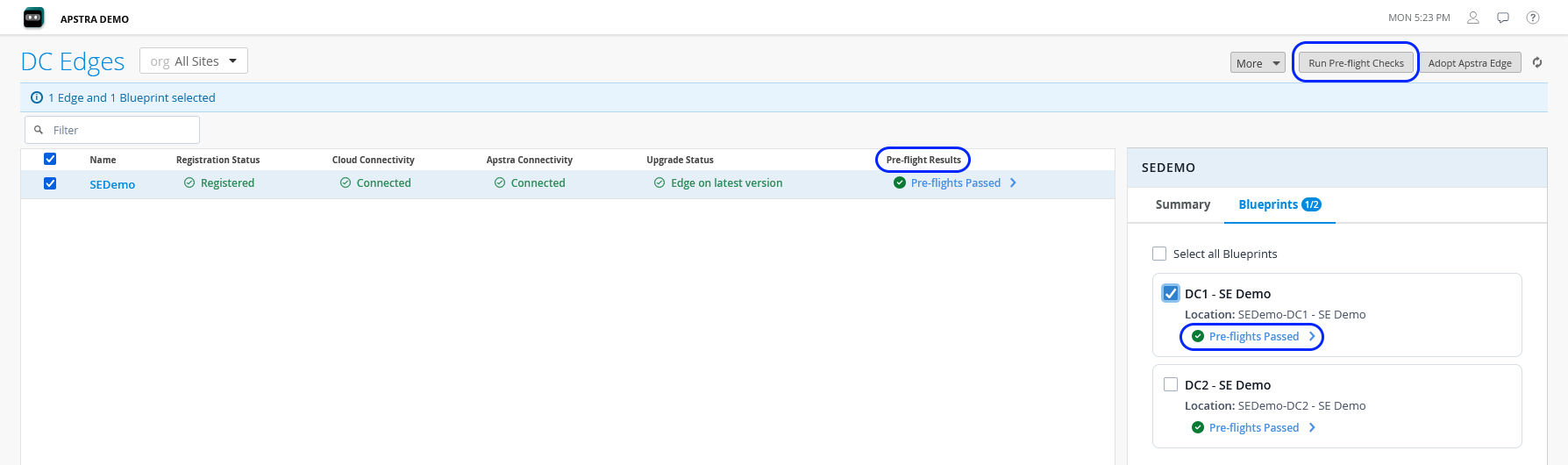1568x465 pixels.
Task: Check the Select all Blueprints checkbox
Action: tap(1159, 254)
